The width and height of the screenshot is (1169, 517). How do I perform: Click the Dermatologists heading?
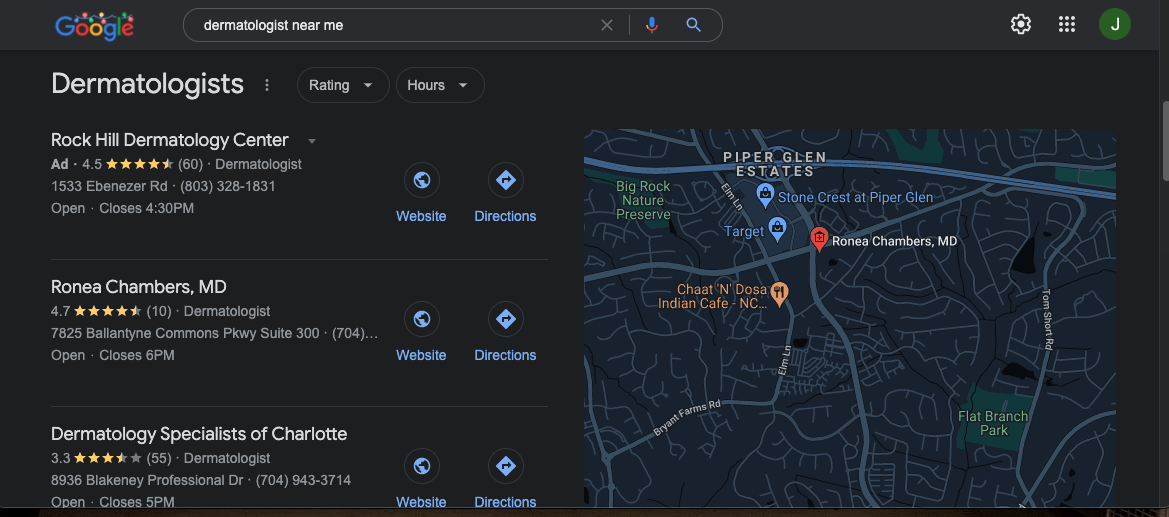coord(148,84)
